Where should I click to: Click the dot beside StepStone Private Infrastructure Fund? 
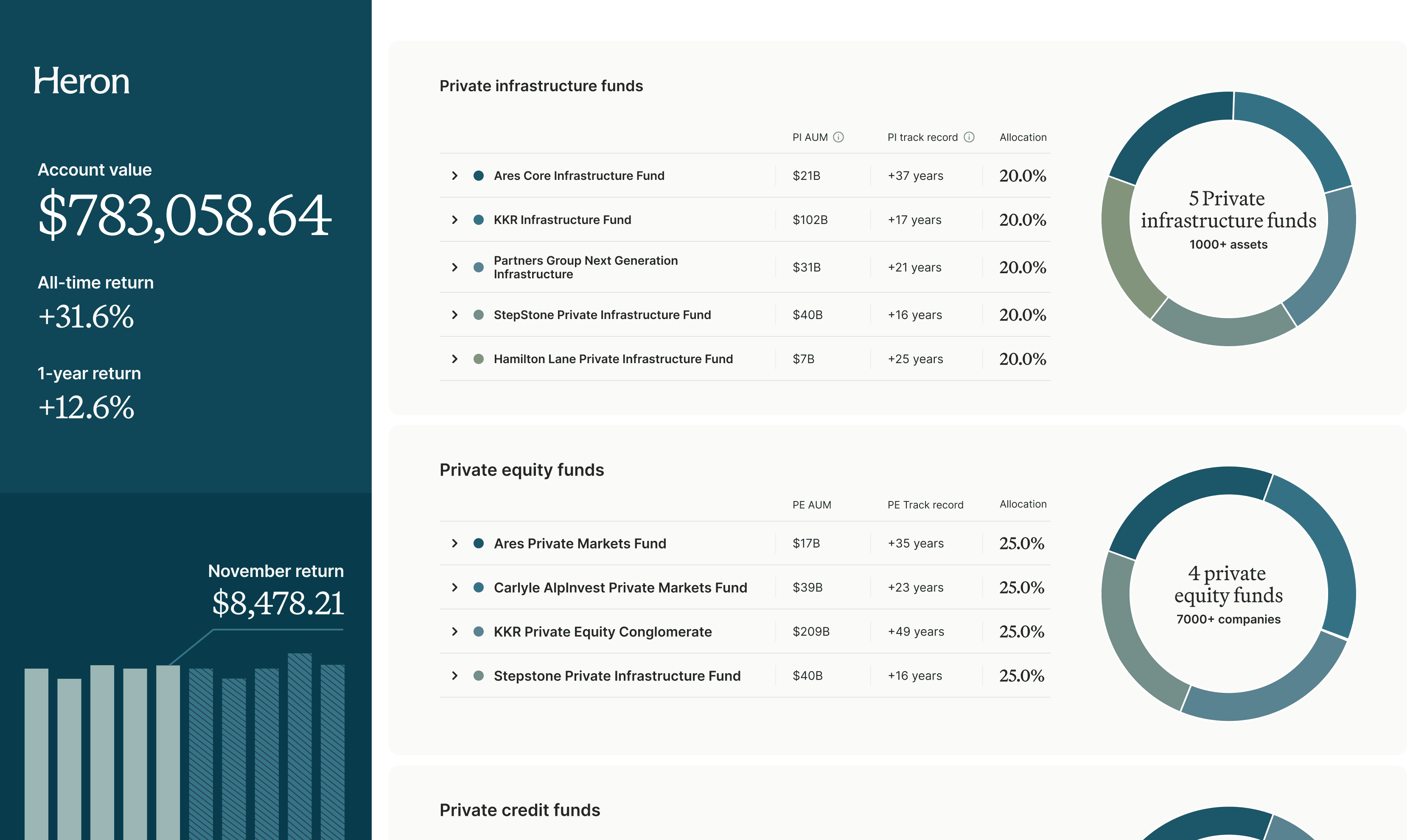pyautogui.click(x=479, y=315)
